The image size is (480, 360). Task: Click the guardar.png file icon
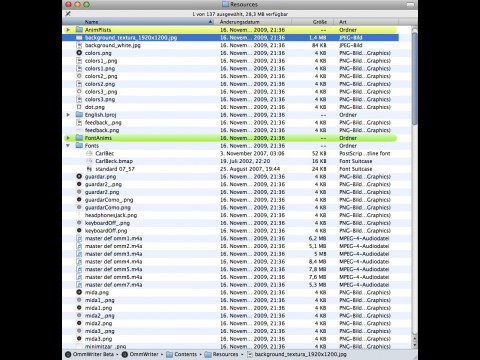[79, 177]
